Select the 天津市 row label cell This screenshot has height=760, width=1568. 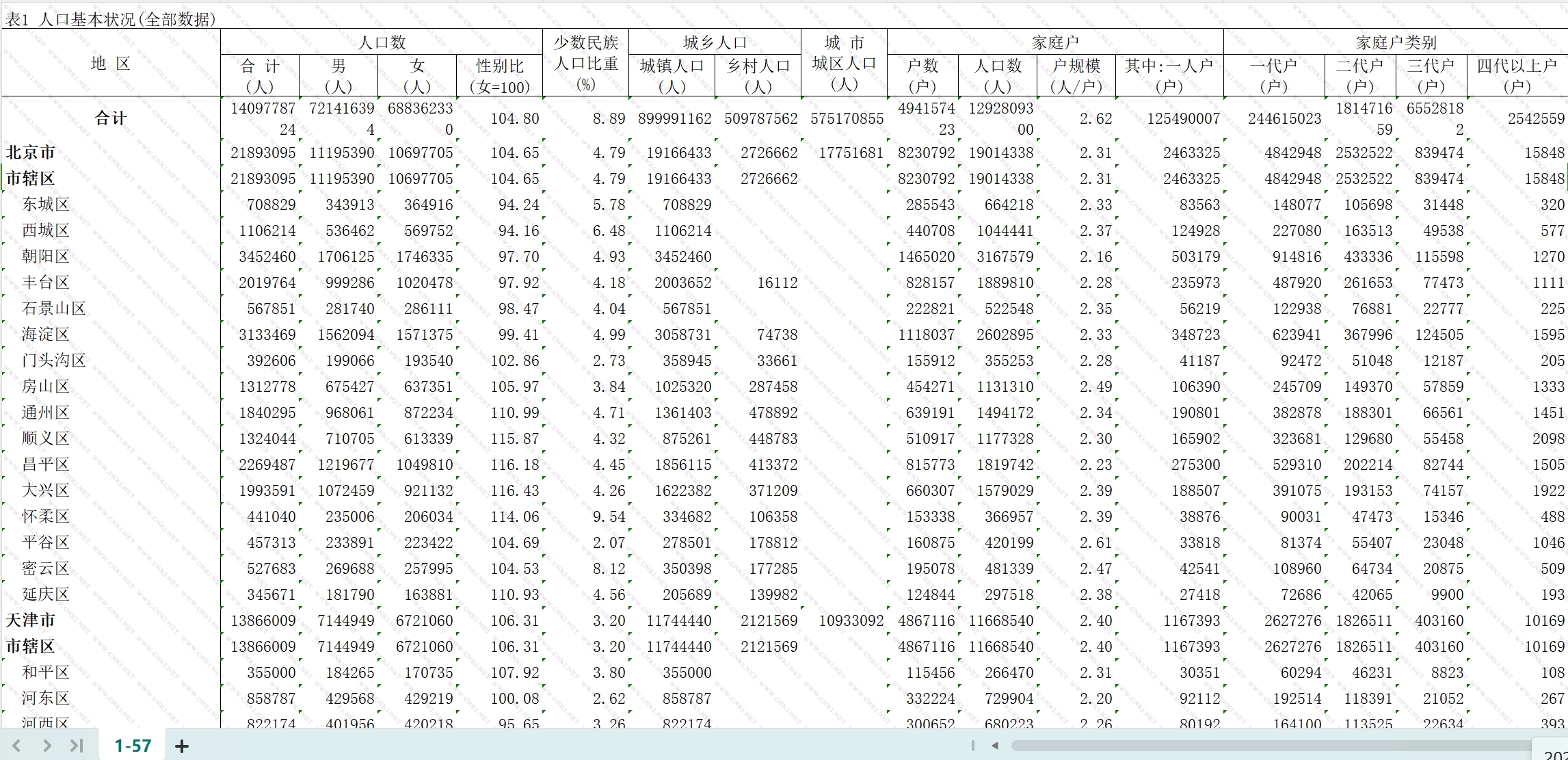point(31,620)
